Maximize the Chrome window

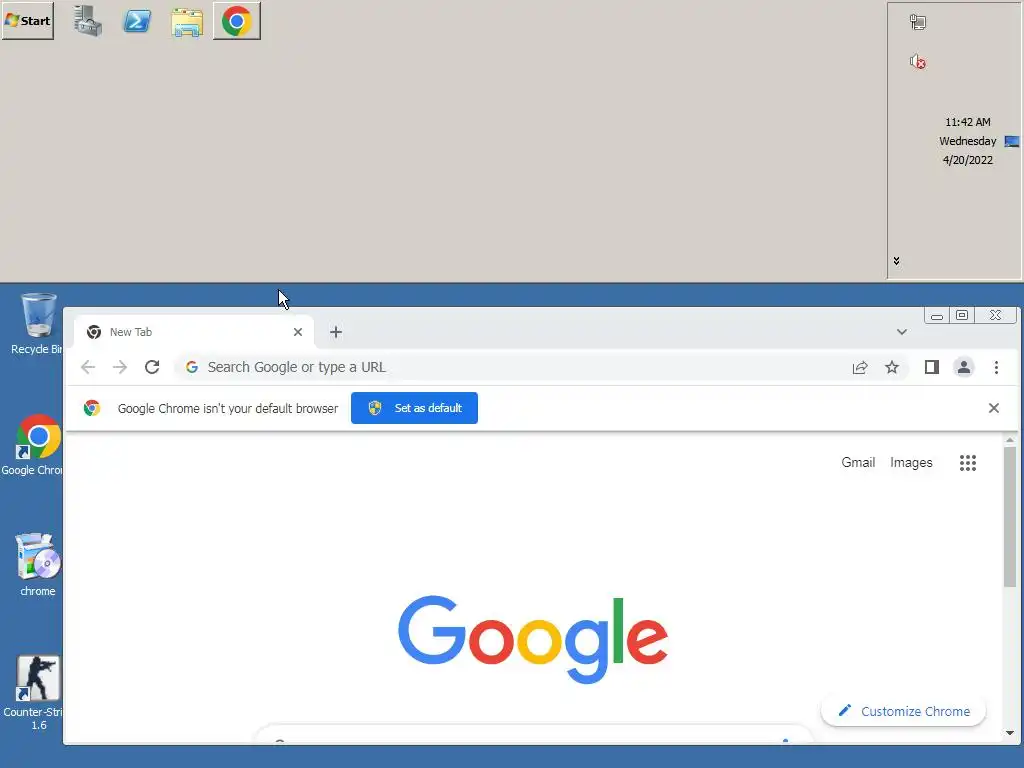click(962, 315)
